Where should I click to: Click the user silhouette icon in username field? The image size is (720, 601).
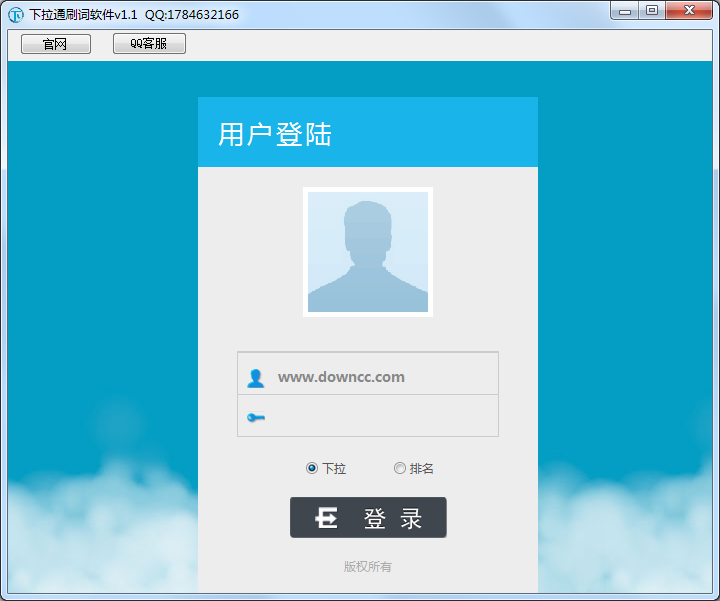[256, 378]
